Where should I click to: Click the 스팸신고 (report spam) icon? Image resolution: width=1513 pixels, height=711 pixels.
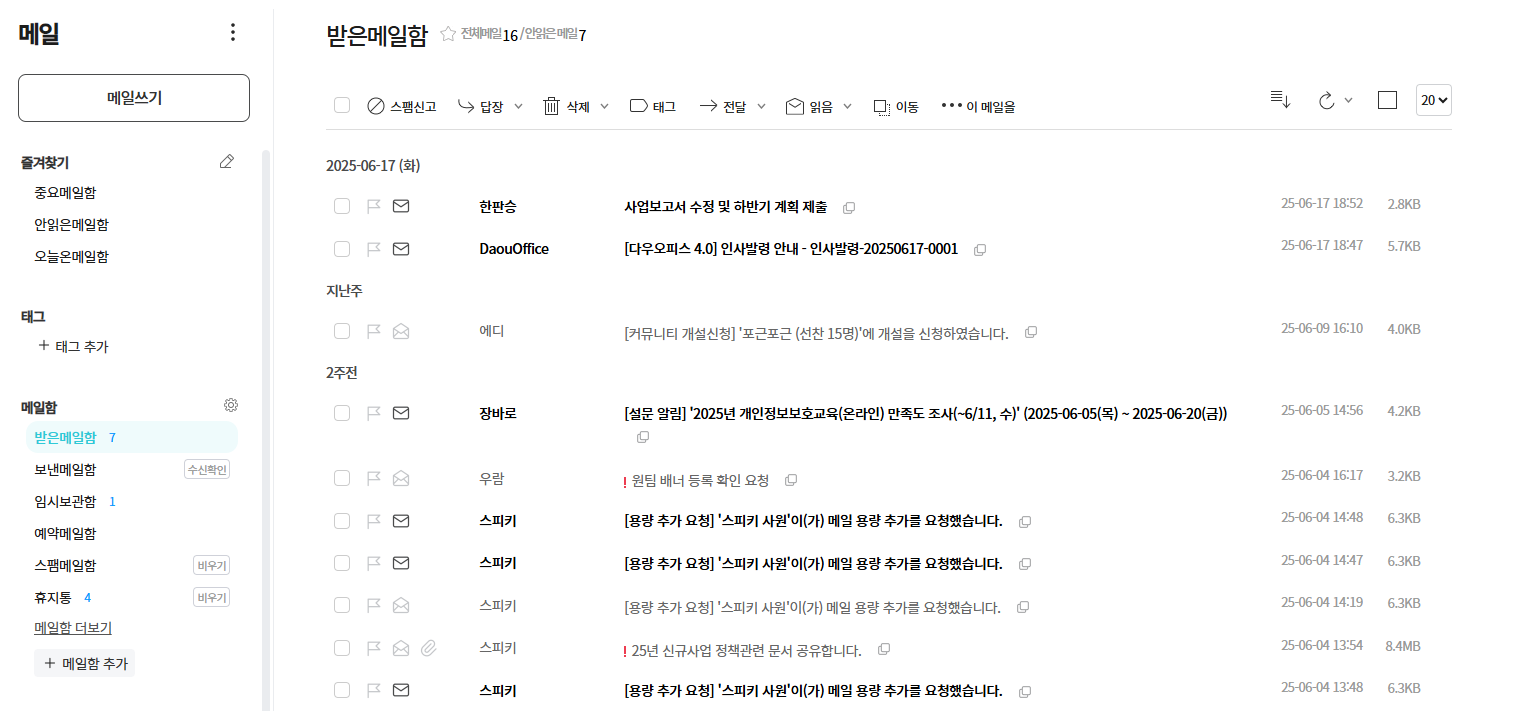(375, 105)
